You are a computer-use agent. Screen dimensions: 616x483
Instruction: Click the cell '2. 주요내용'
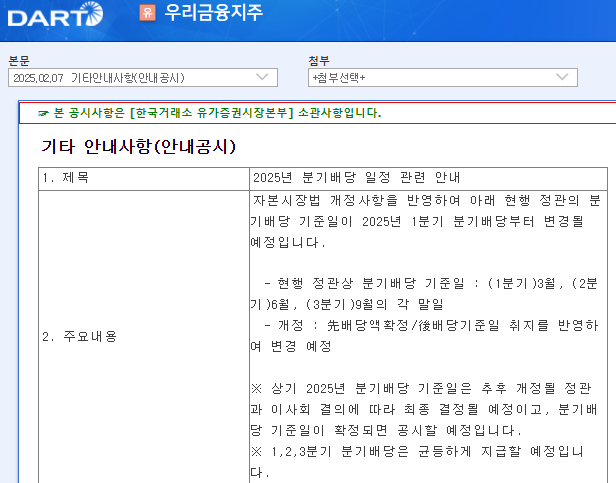point(144,337)
